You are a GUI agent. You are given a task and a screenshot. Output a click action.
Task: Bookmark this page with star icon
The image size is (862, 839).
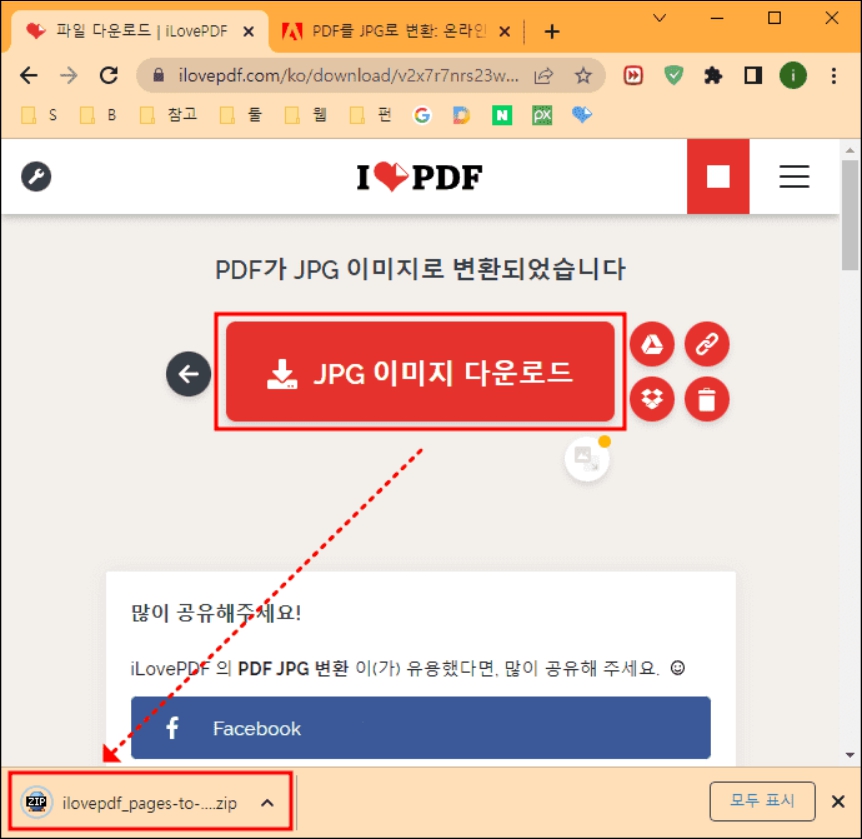(x=583, y=75)
